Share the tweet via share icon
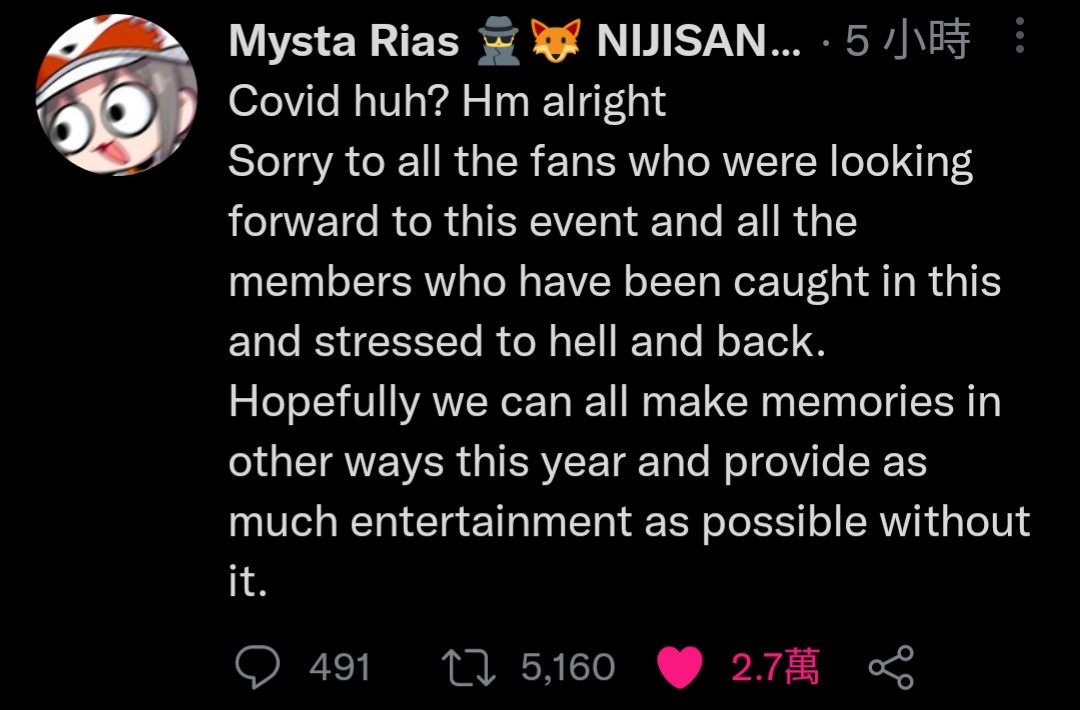This screenshot has height=710, width=1080. (891, 667)
